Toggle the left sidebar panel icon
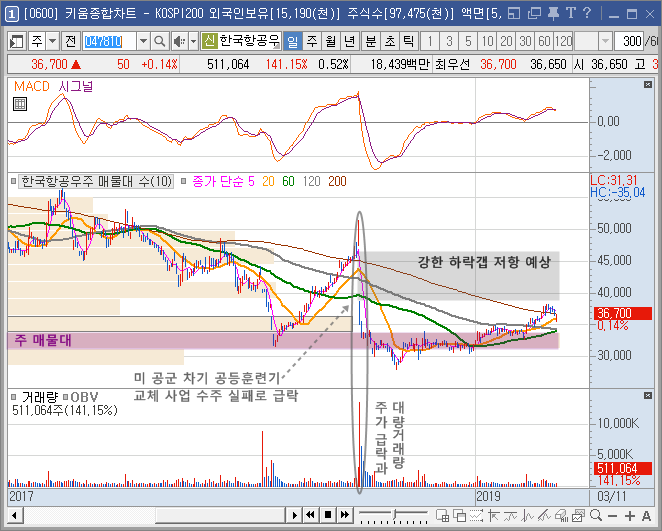 tap(17, 41)
